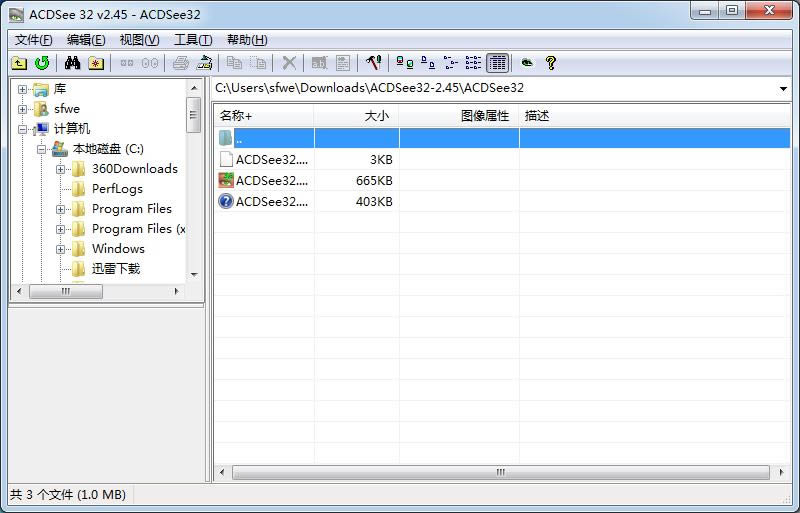Click the greyed move files icon
800x513 pixels.
[x=258, y=63]
